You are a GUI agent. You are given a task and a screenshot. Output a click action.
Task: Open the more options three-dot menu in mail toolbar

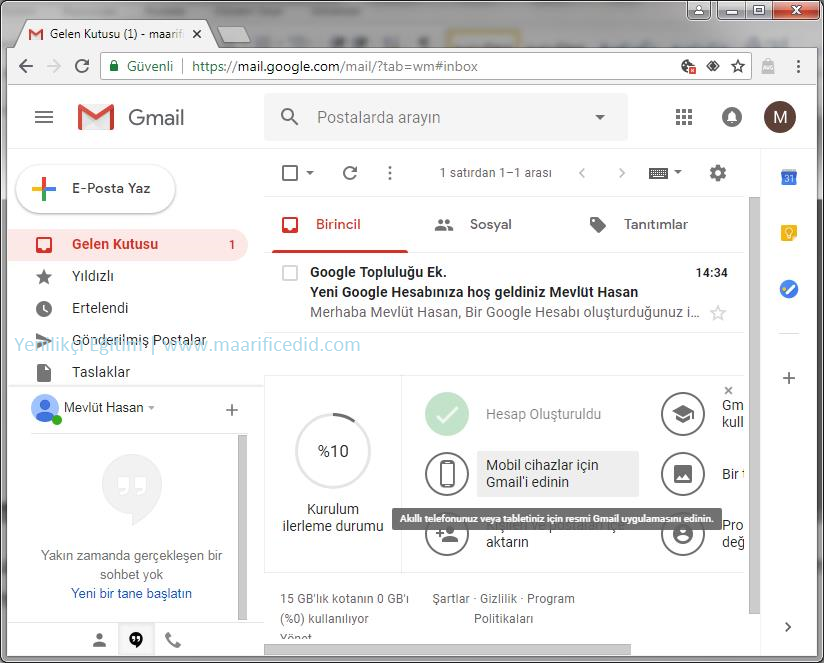point(390,173)
